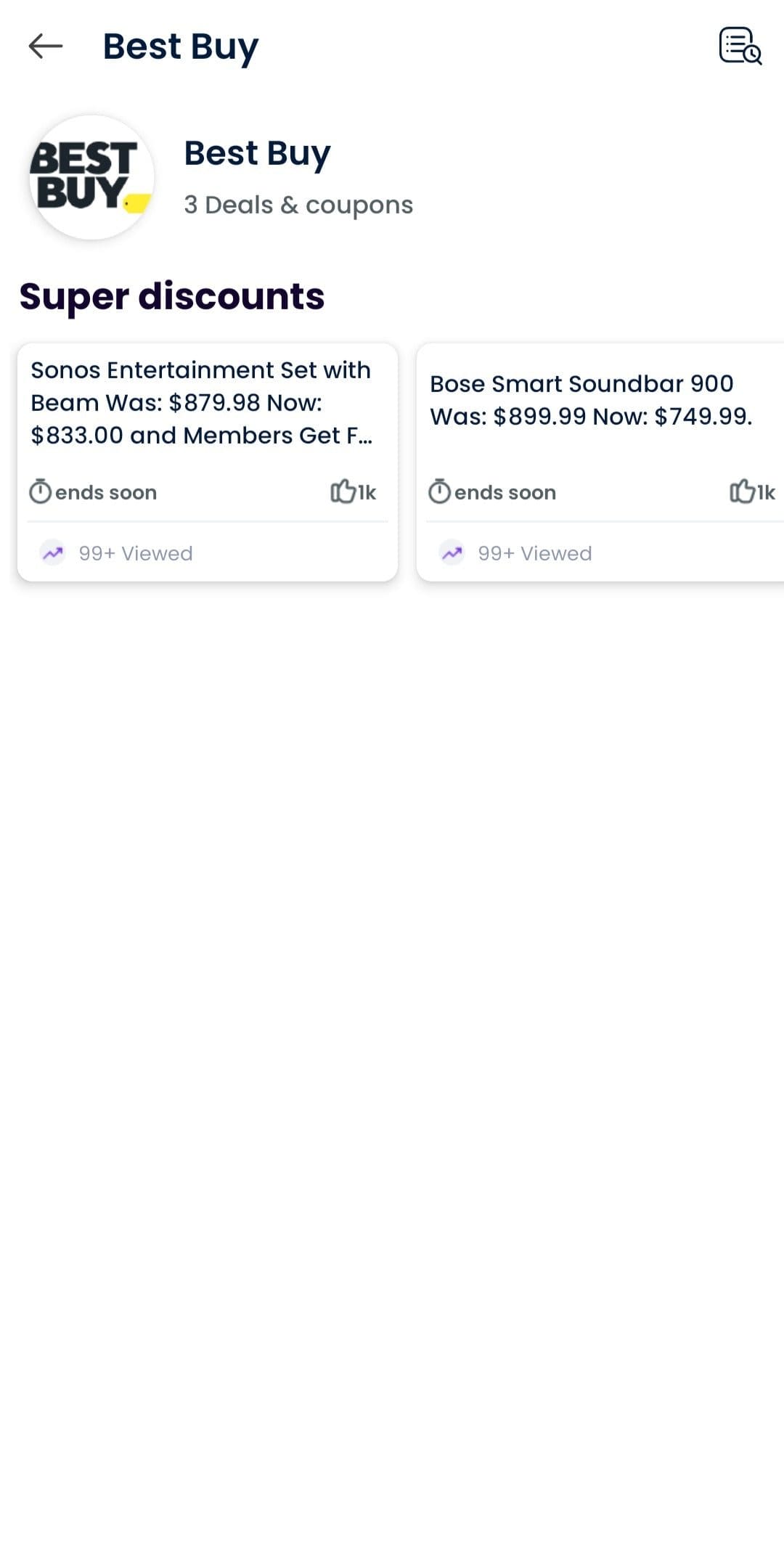Tap the 1k likes count on Sonos deal
The image size is (784, 1542).
(x=367, y=492)
